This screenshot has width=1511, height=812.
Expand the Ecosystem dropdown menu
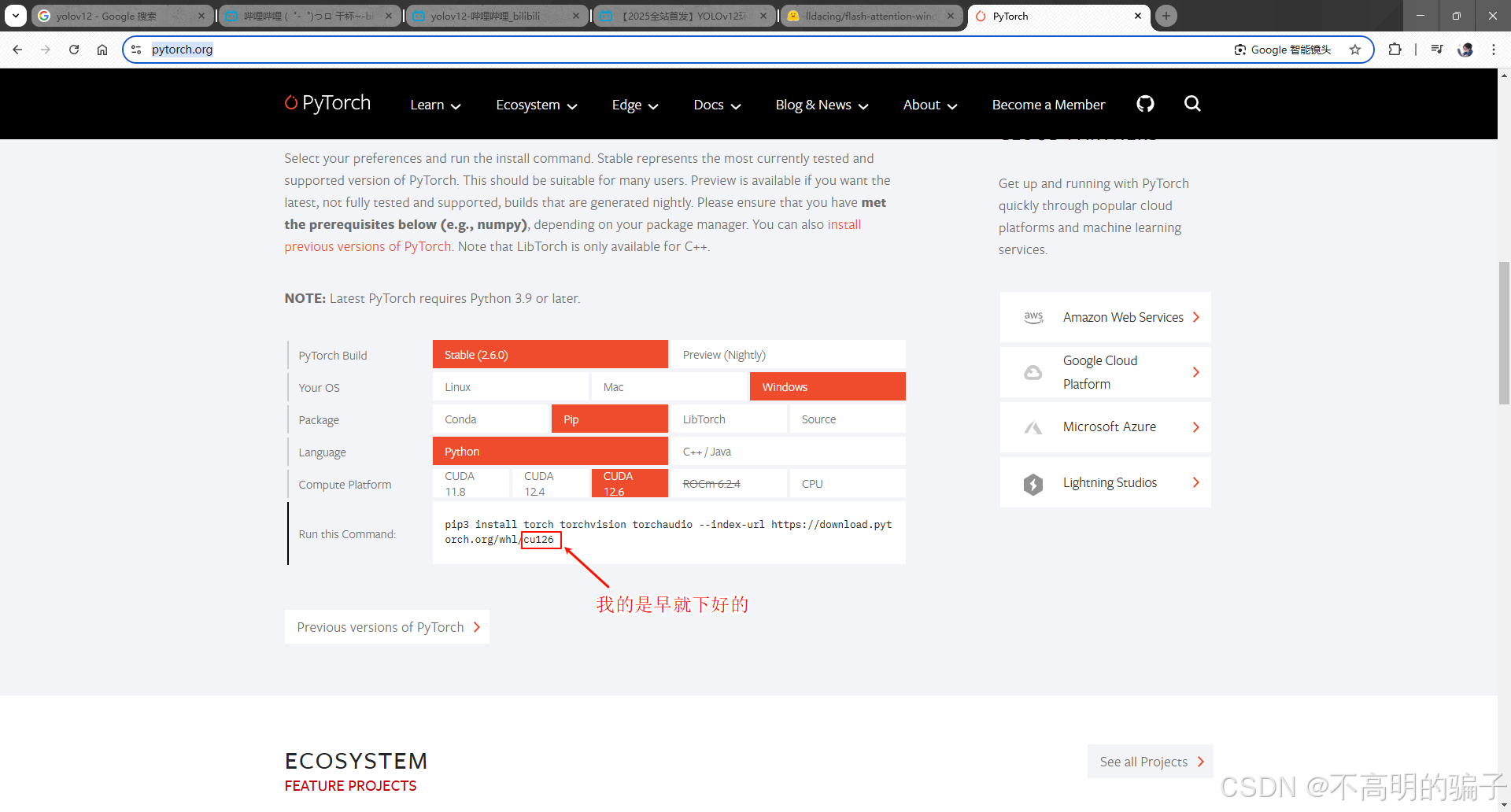tap(537, 105)
